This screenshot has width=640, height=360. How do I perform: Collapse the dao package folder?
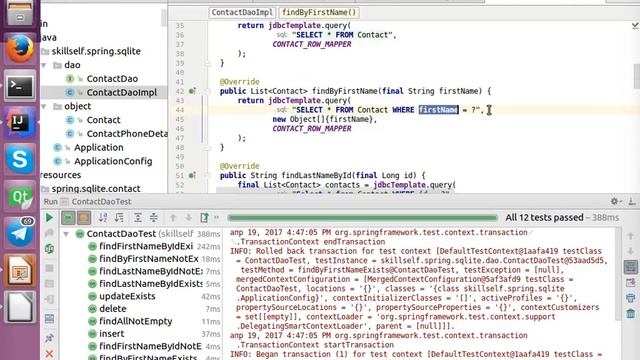point(44,65)
